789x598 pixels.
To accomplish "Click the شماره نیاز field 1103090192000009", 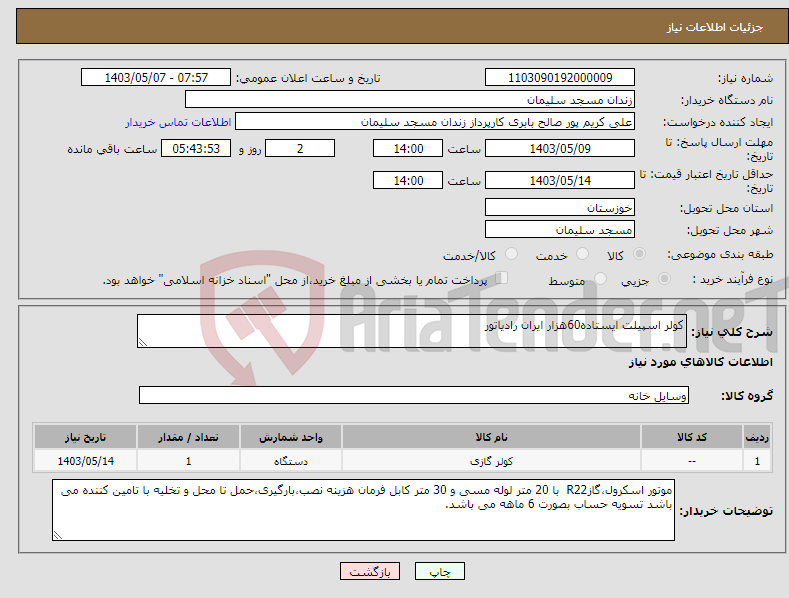I will tap(560, 78).
